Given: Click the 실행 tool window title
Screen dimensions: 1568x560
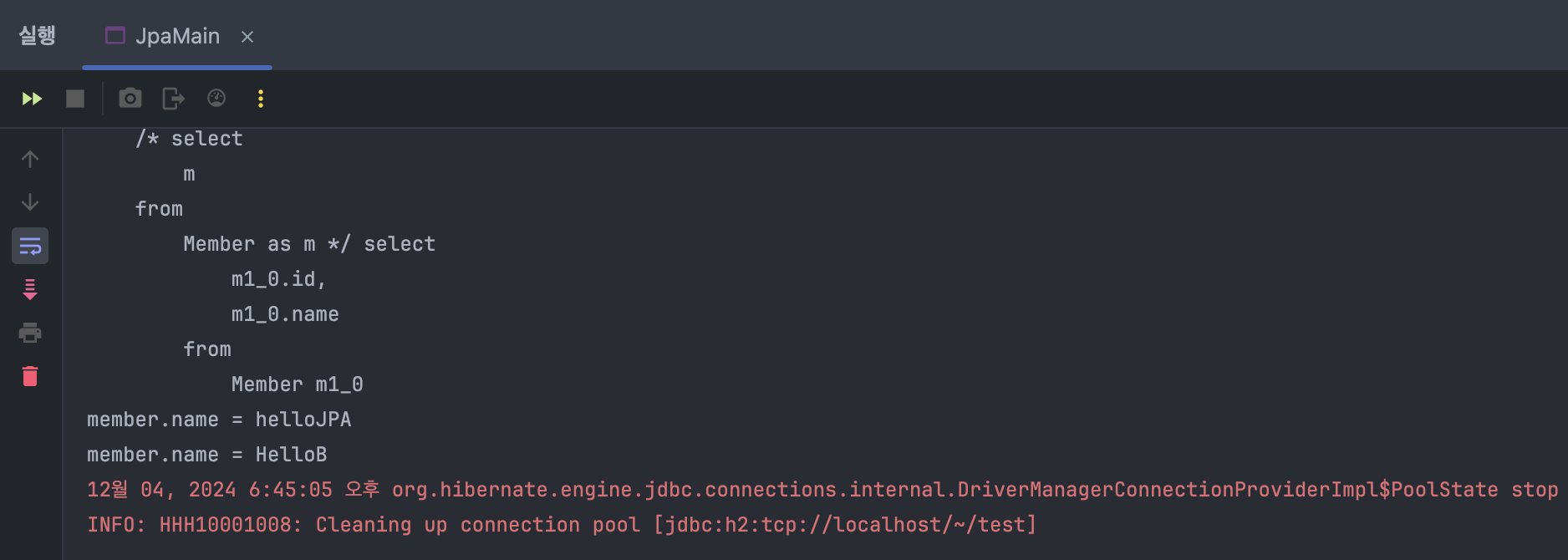Looking at the screenshot, I should coord(37,35).
